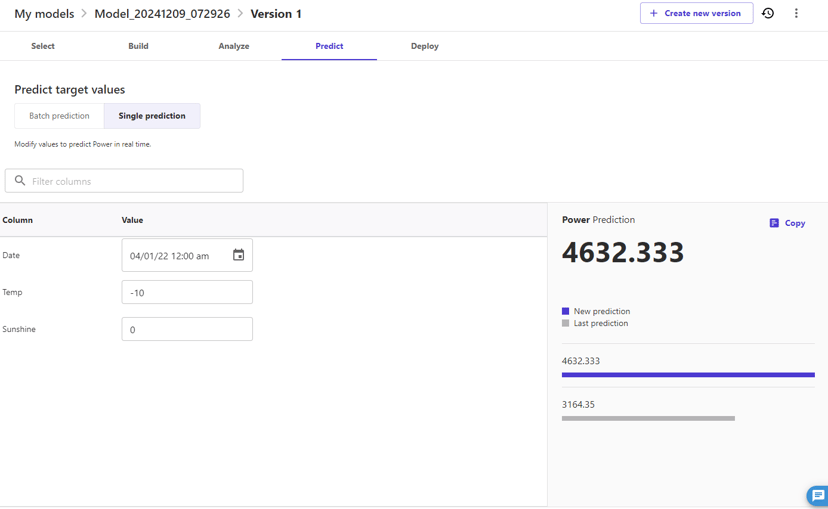Image resolution: width=828 pixels, height=509 pixels.
Task: Edit the Temp value -10 field
Action: [187, 292]
